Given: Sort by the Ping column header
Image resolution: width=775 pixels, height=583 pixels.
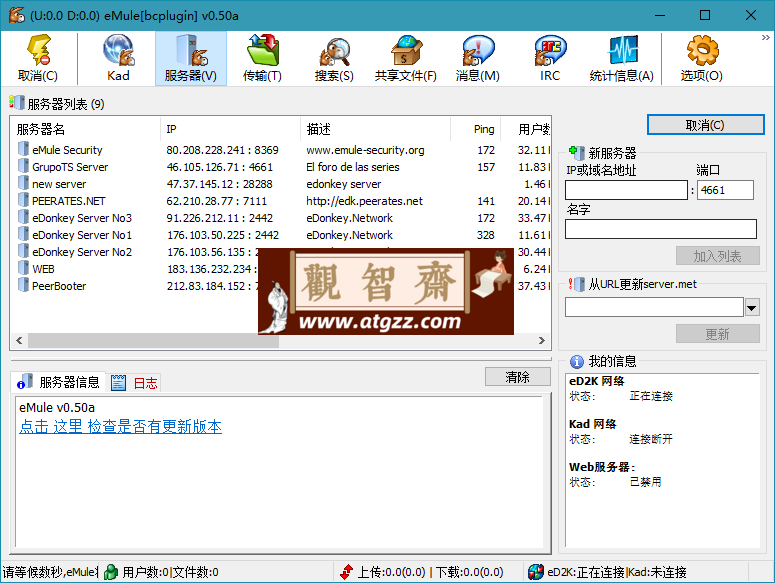Looking at the screenshot, I should (476, 129).
